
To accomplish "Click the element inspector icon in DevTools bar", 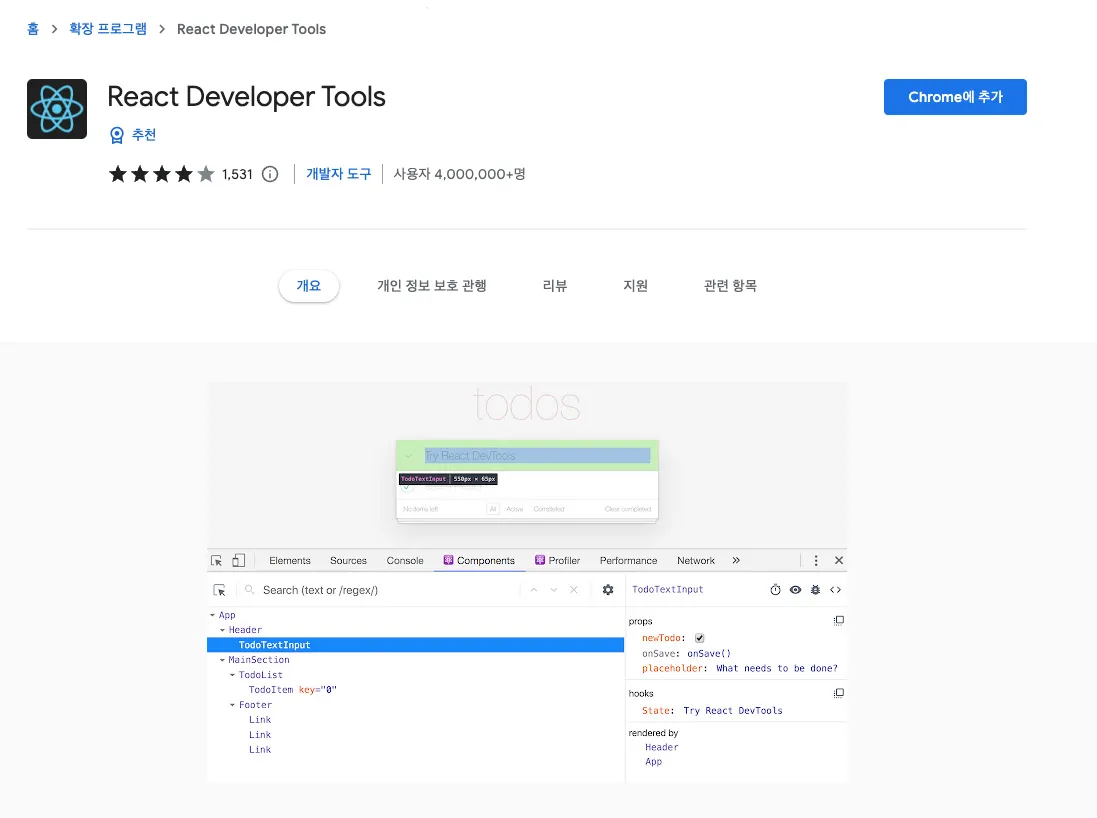I will (216, 560).
